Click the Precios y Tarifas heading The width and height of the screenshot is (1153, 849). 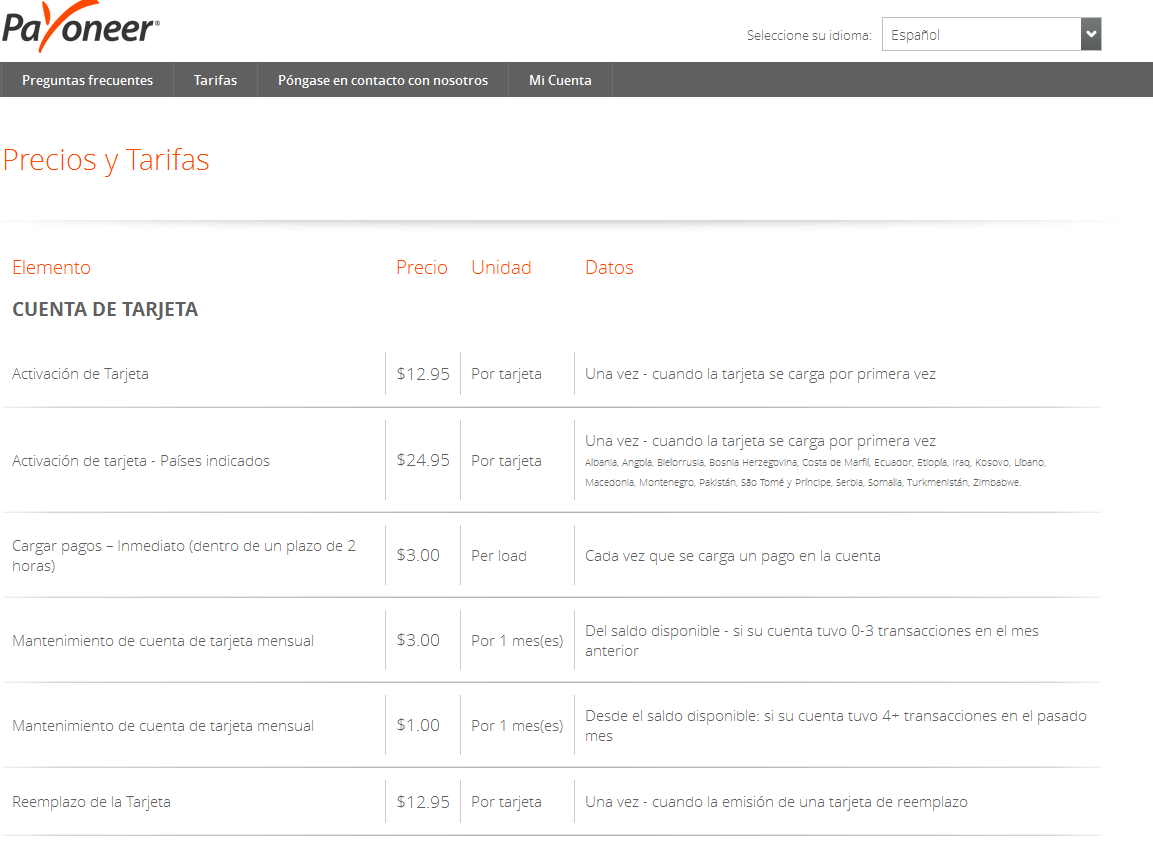click(x=106, y=160)
